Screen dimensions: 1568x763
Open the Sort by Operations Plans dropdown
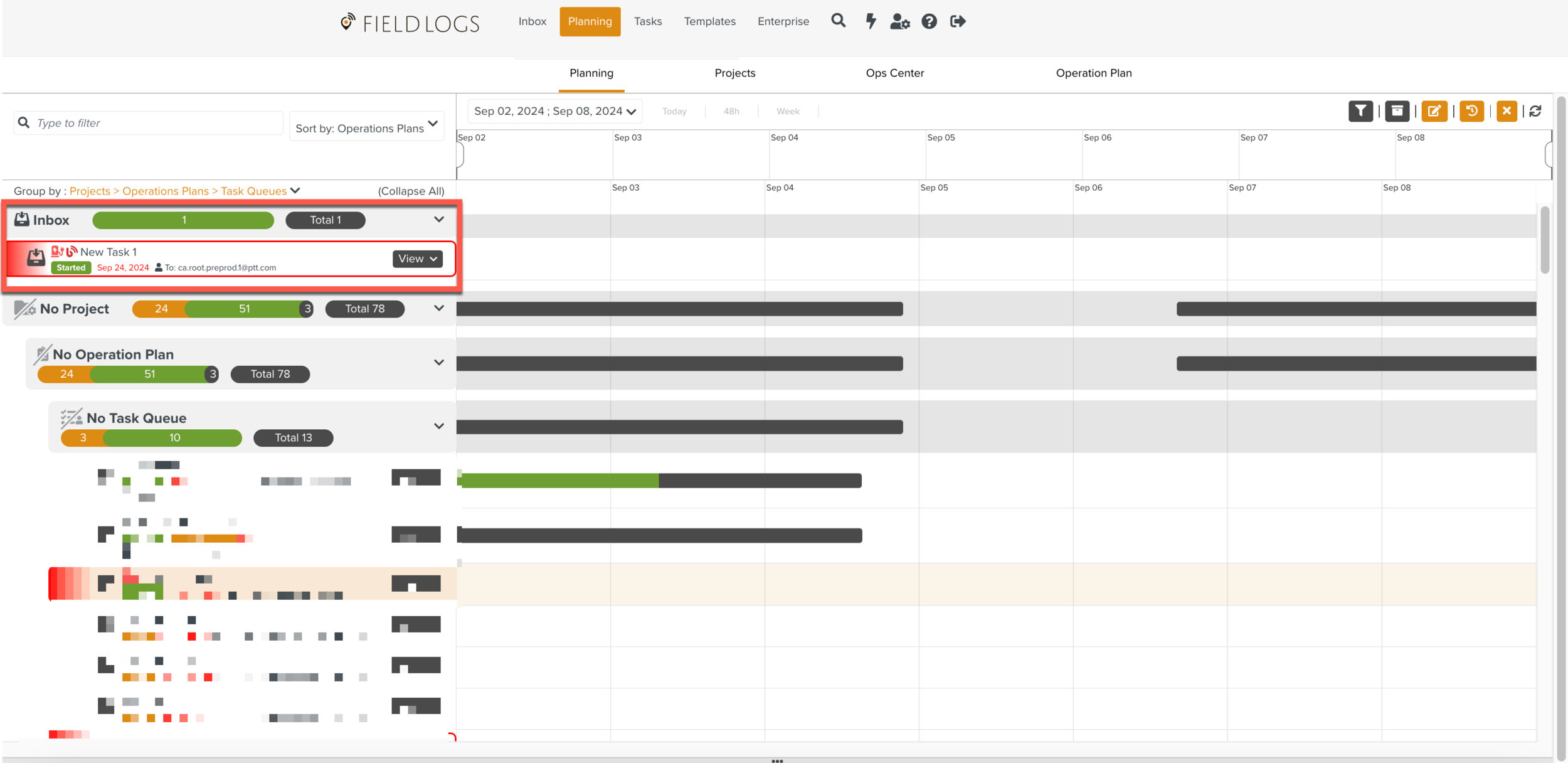pyautogui.click(x=366, y=127)
